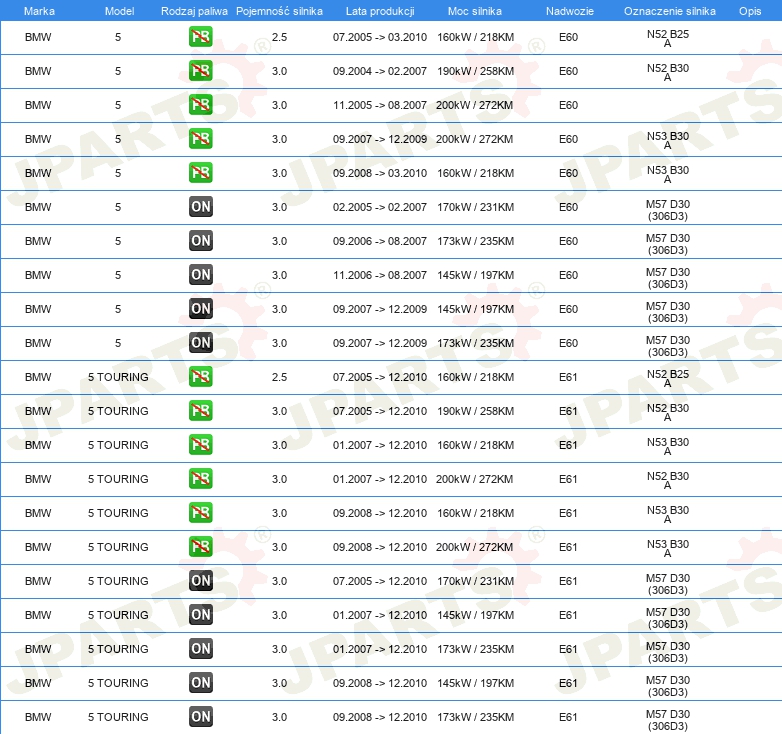Select ON diesel icon for E60 145kW 09.2007 row
The image size is (782, 734).
200,309
